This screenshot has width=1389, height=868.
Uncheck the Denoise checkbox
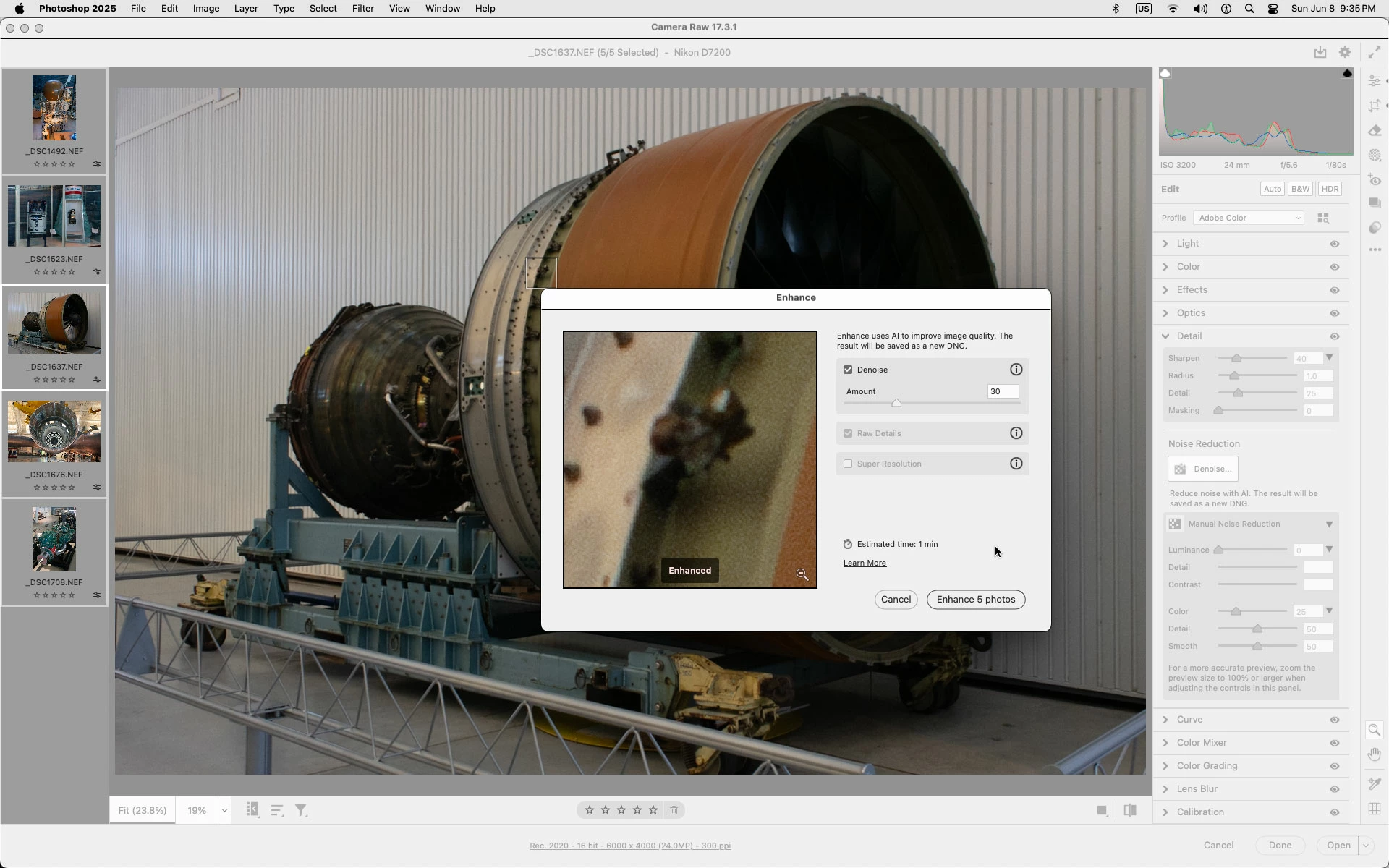[x=848, y=370]
